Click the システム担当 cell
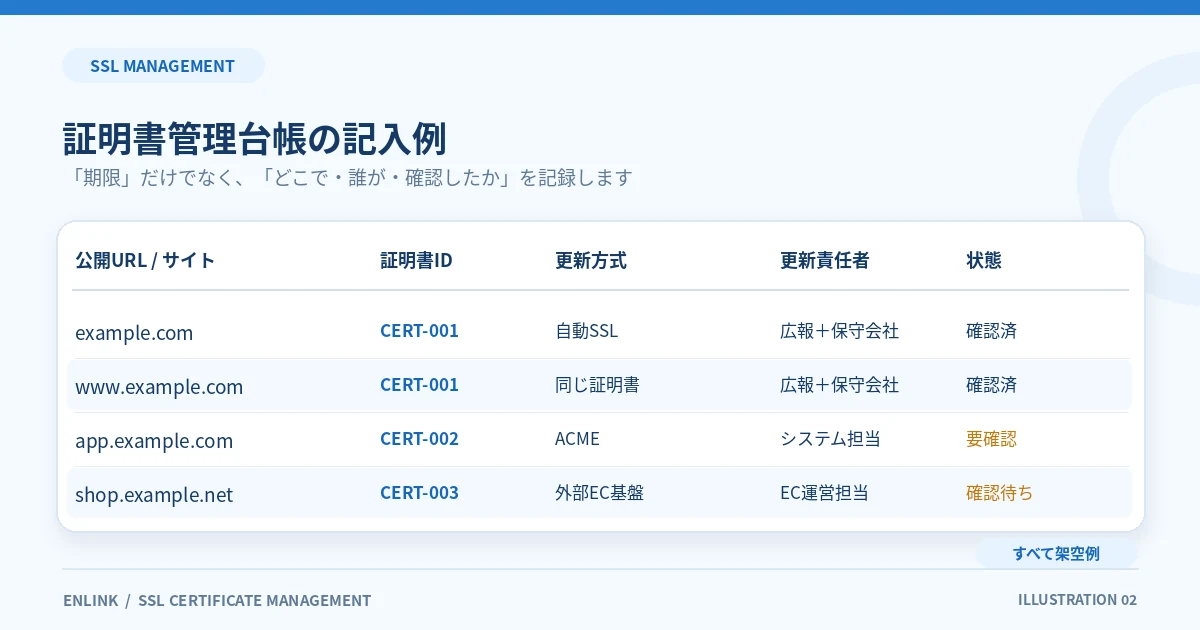This screenshot has width=1200, height=630. click(x=830, y=439)
